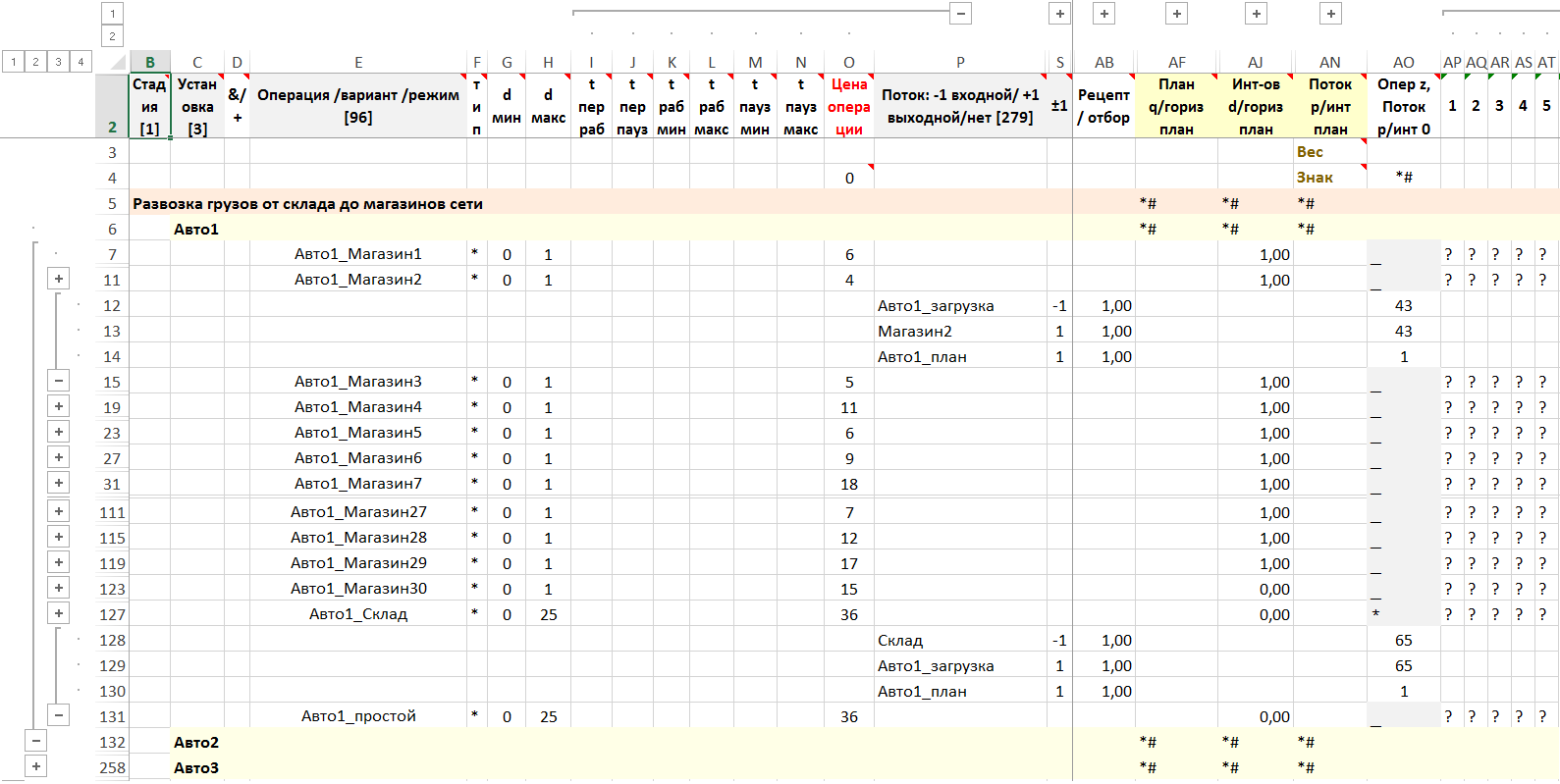Click column outline level 2 button
The width and height of the screenshot is (1560, 784).
pyautogui.click(x=112, y=36)
